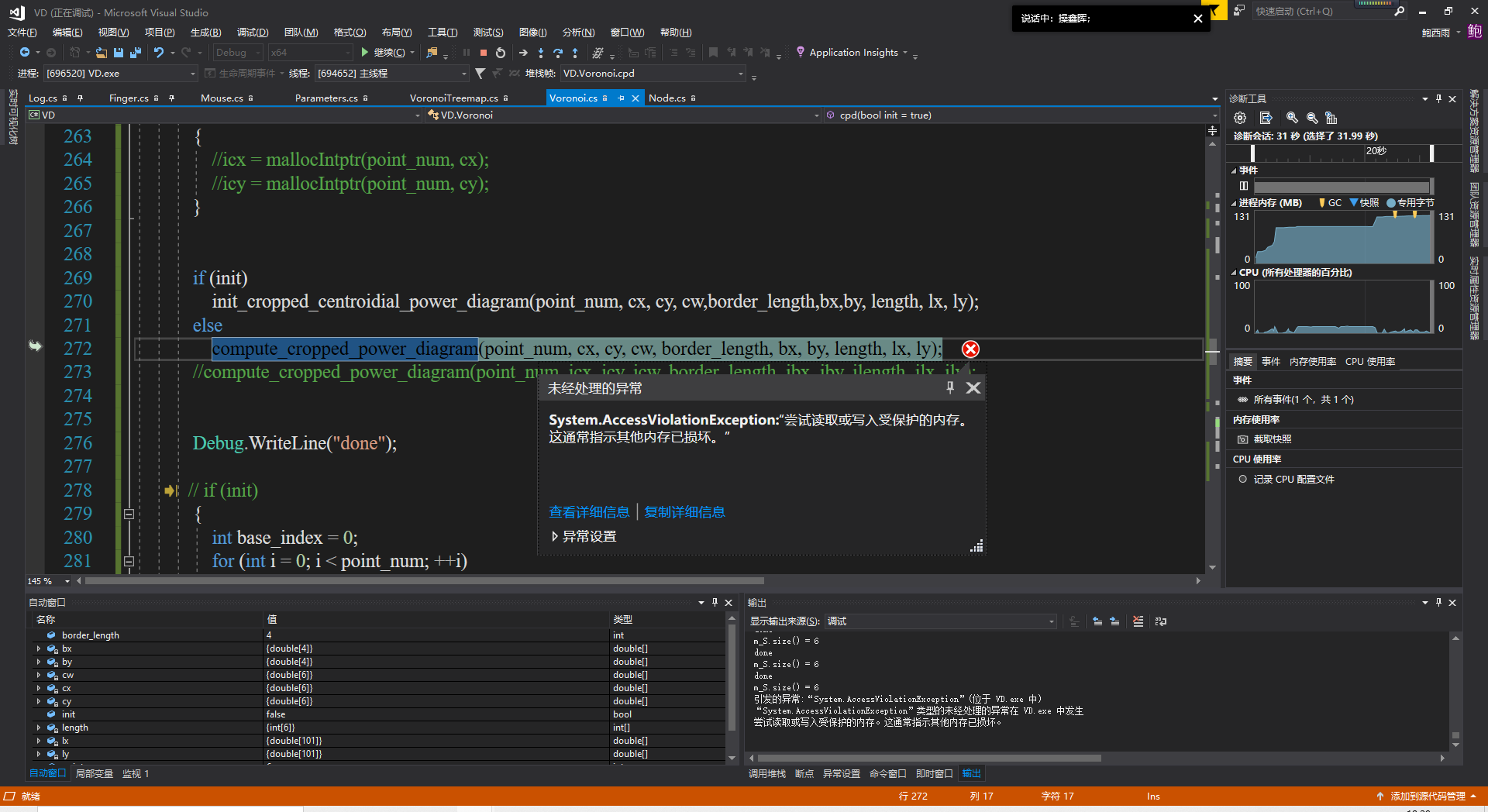Open the 调试 menu
The height and width of the screenshot is (812, 1488).
(x=251, y=32)
